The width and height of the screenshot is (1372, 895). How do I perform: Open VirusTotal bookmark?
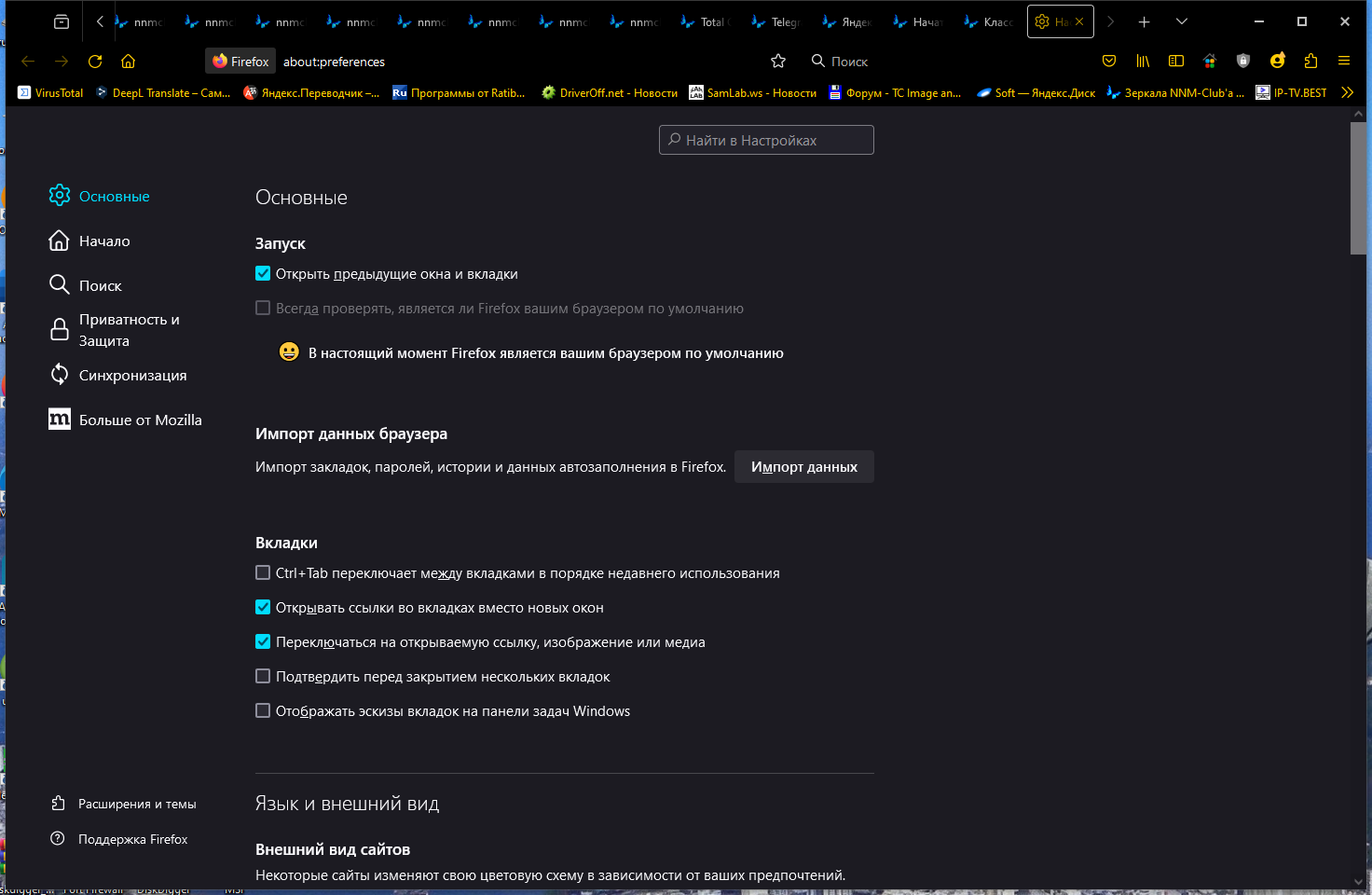51,93
